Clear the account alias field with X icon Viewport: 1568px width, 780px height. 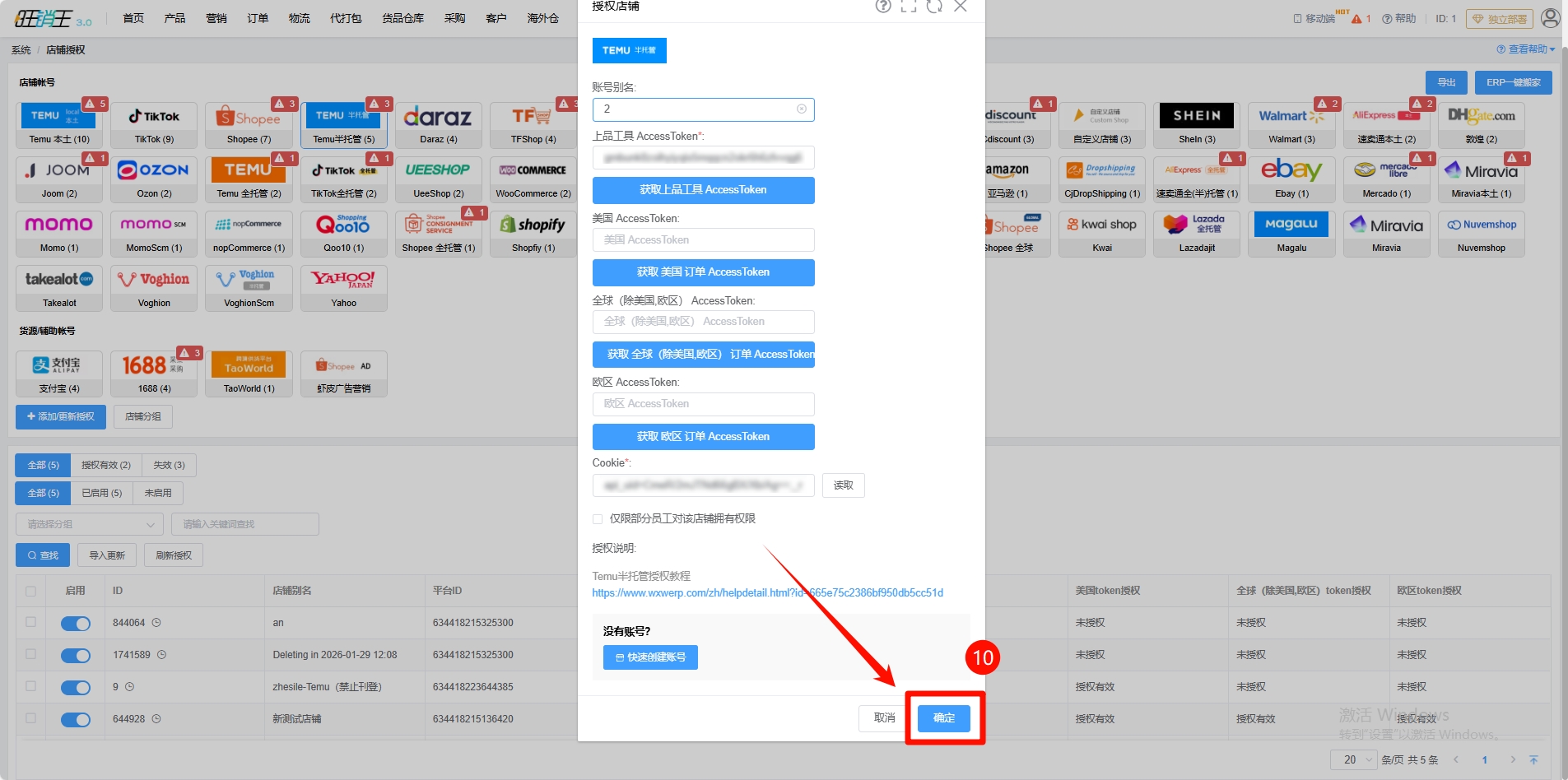[x=802, y=109]
